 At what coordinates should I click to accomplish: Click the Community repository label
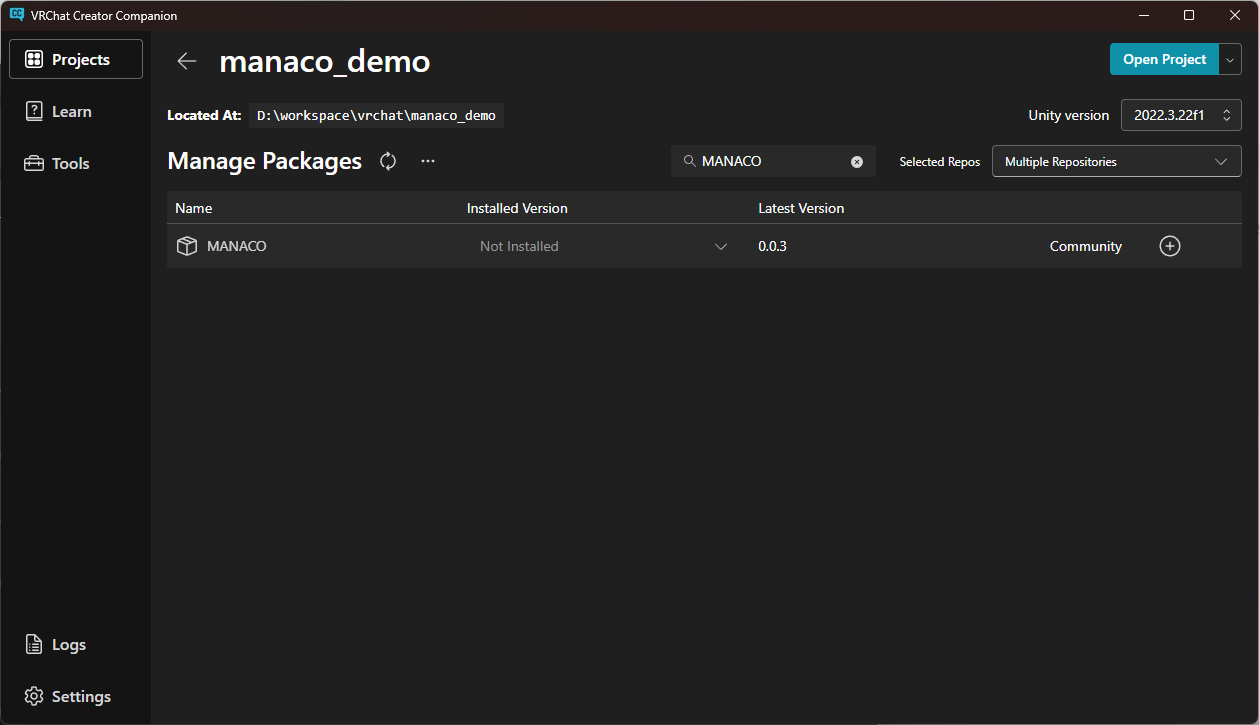[x=1086, y=246]
